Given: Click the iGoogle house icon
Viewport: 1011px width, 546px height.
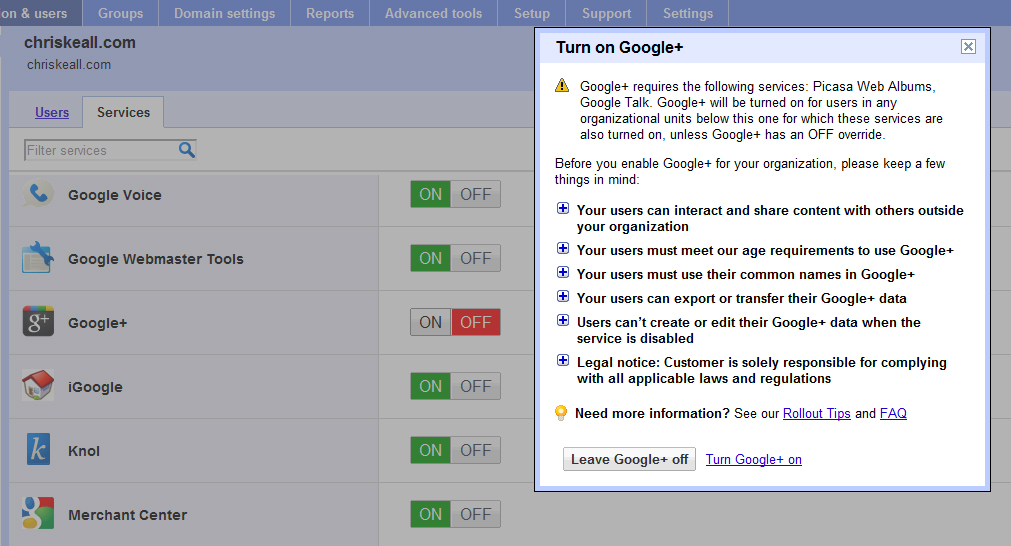Looking at the screenshot, I should [38, 386].
